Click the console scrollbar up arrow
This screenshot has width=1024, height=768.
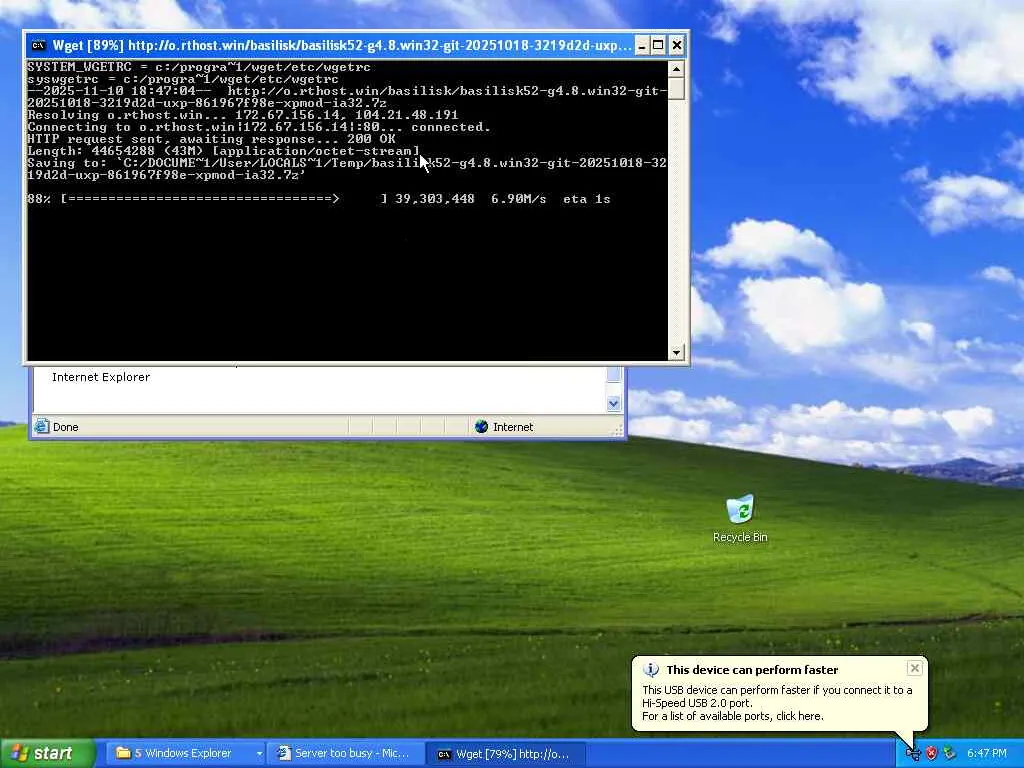(677, 69)
